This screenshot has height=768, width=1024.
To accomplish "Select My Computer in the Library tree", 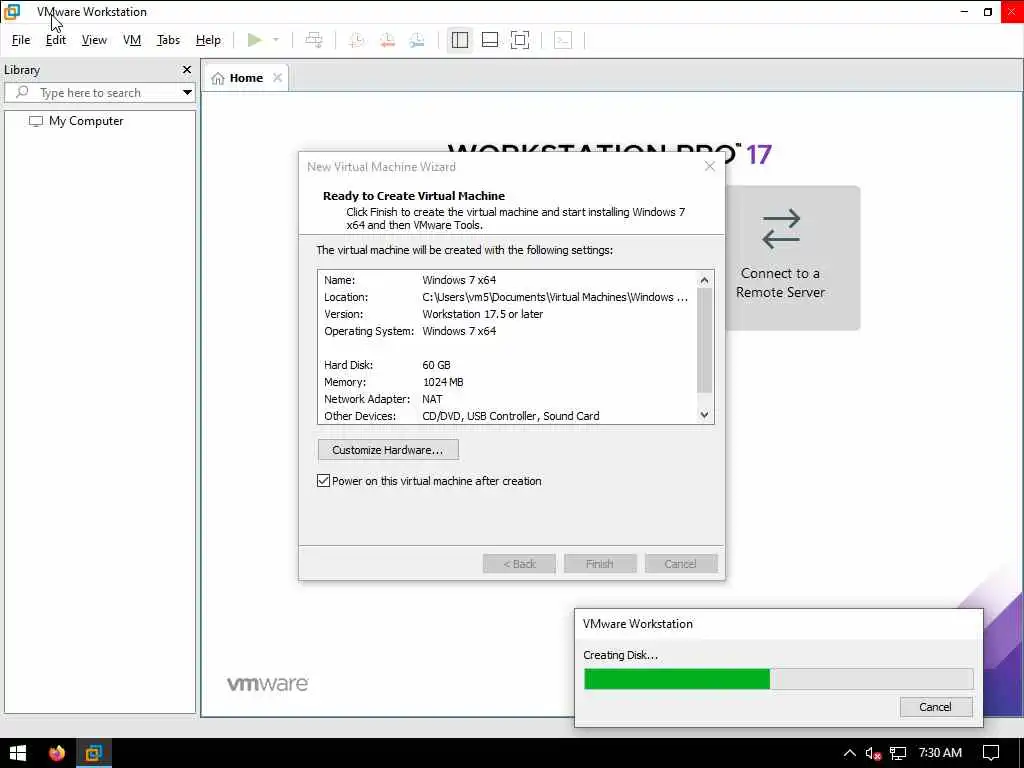I will point(86,121).
